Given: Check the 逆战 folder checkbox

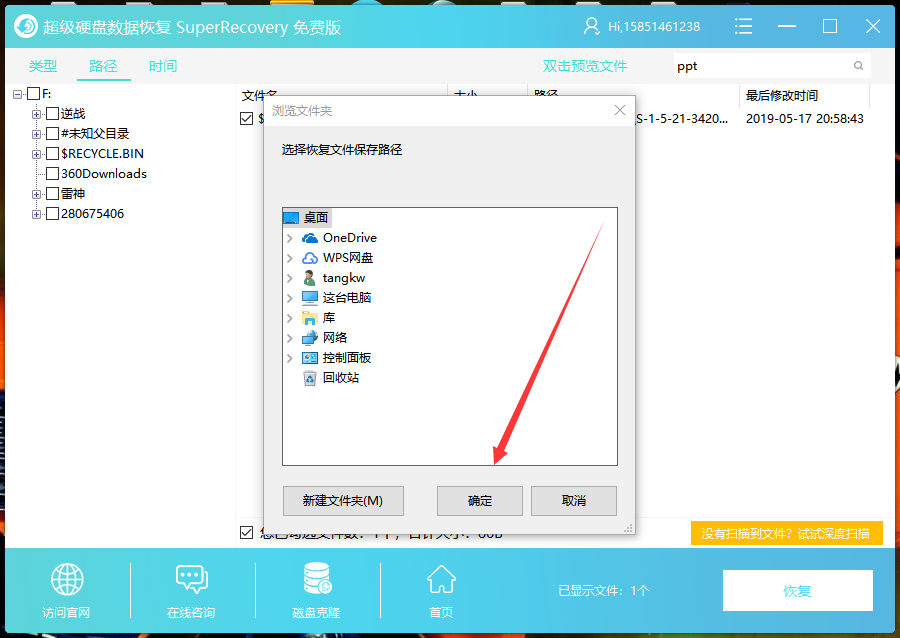Looking at the screenshot, I should (52, 114).
